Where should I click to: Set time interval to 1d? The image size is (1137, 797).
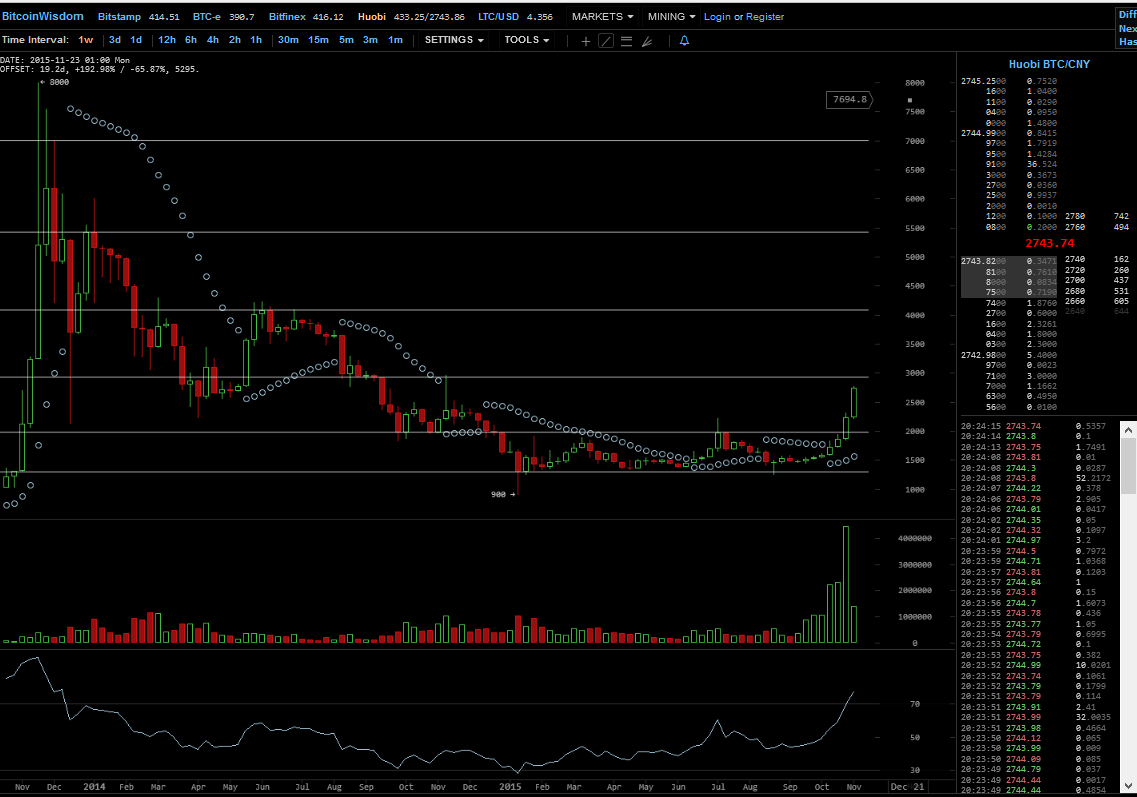[136, 40]
